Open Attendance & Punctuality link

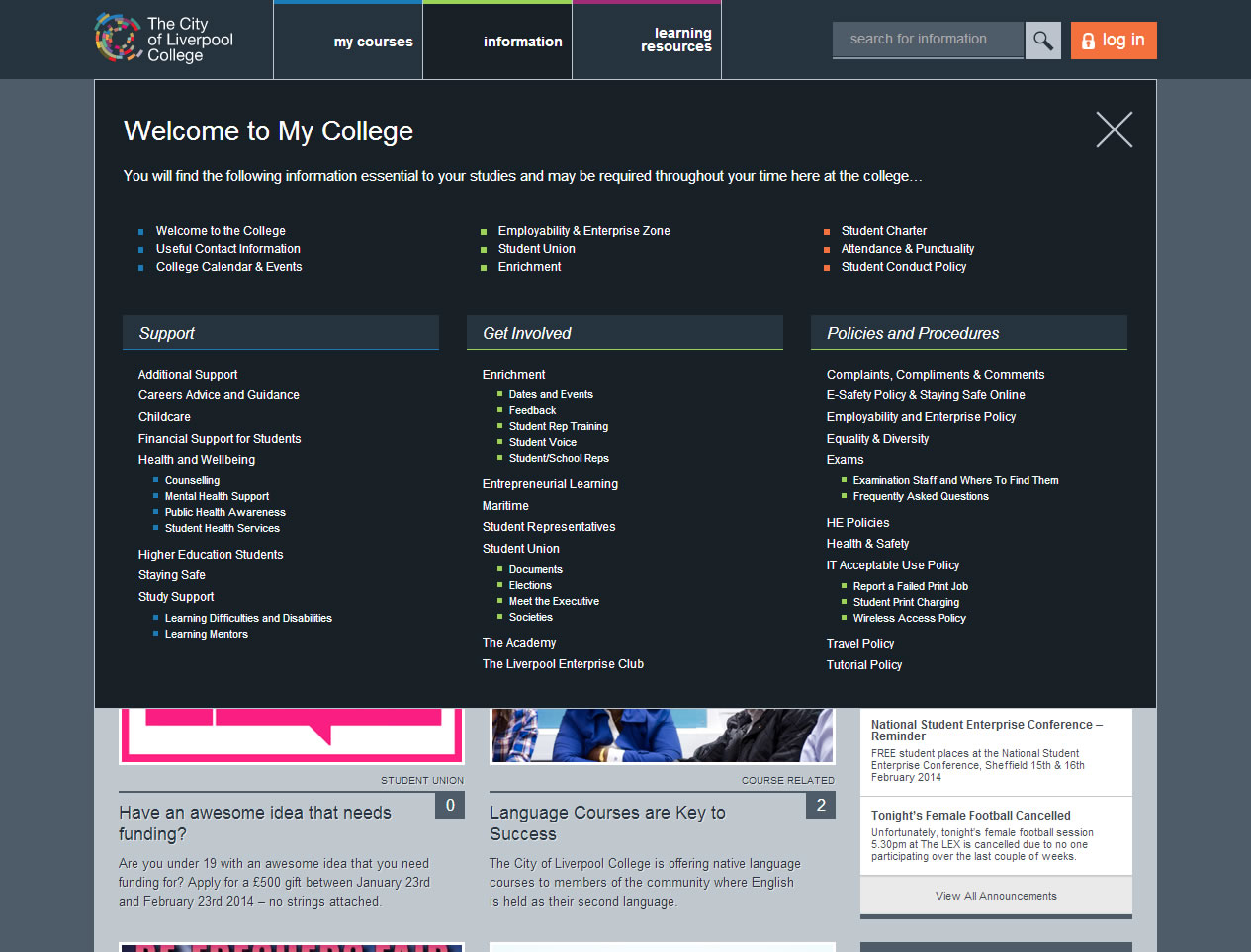908,249
